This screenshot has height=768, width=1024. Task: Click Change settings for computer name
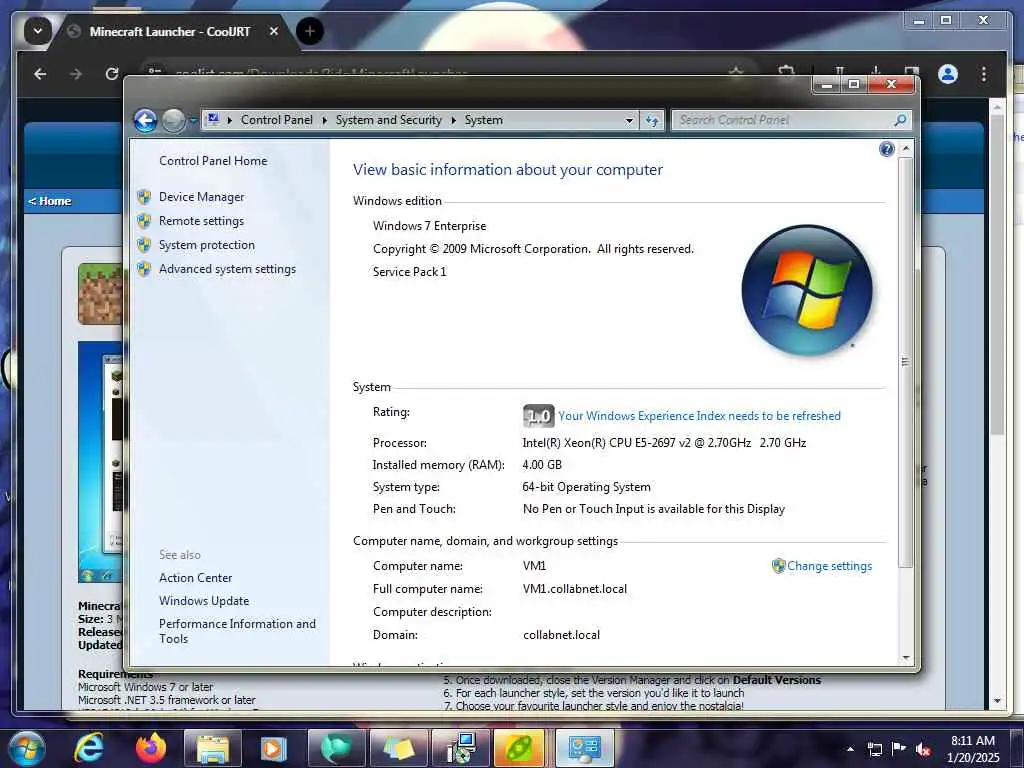pos(829,566)
